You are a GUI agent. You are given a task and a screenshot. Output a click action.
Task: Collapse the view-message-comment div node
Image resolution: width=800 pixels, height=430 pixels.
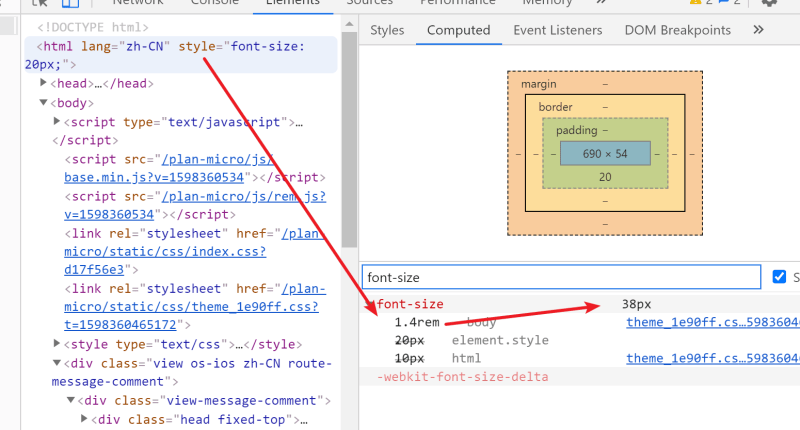[71, 400]
